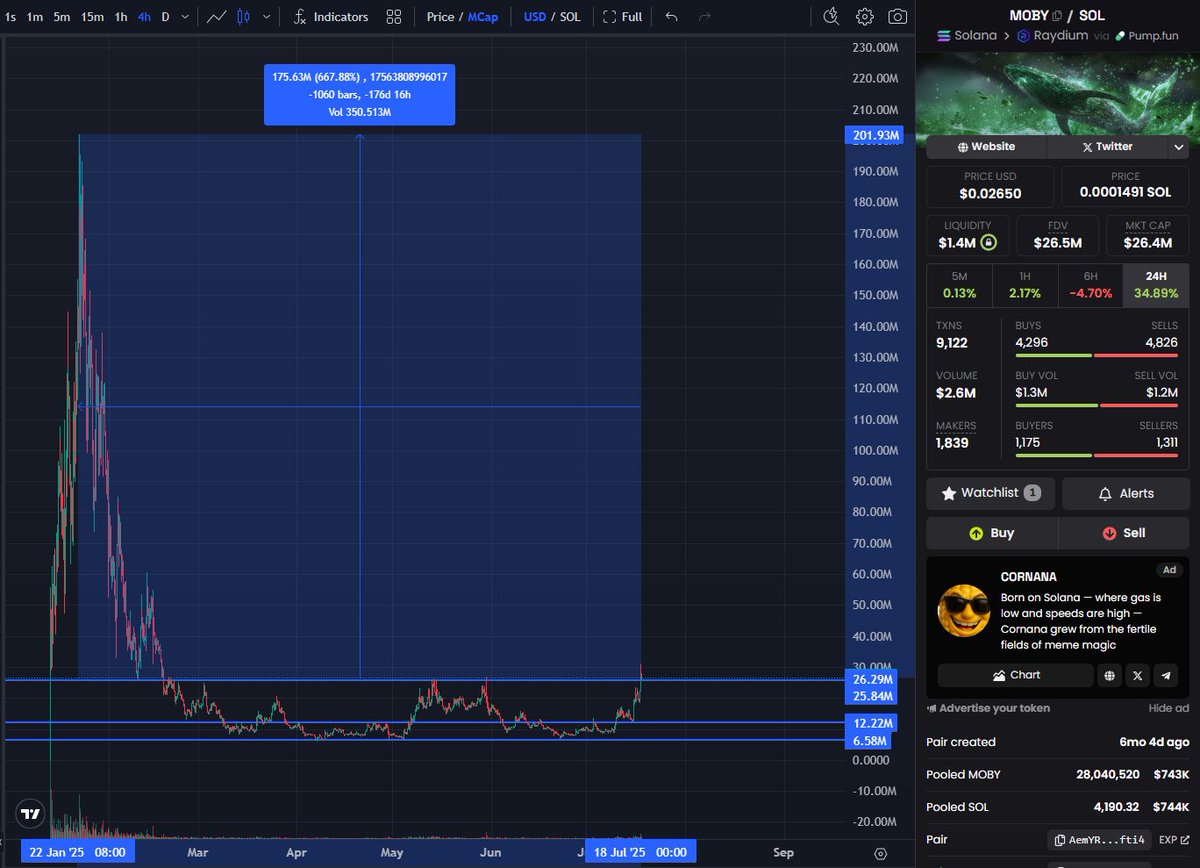This screenshot has height=868, width=1200.
Task: Show the 5M stats tab
Action: coord(959,285)
